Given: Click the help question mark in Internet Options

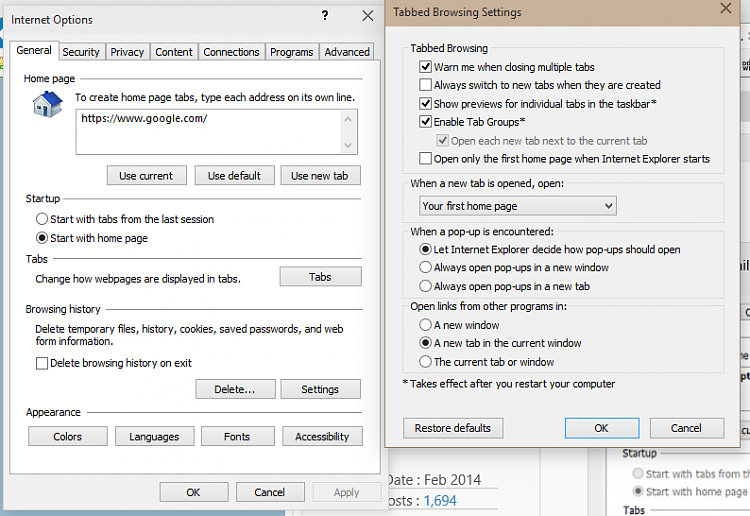Looking at the screenshot, I should point(325,16).
